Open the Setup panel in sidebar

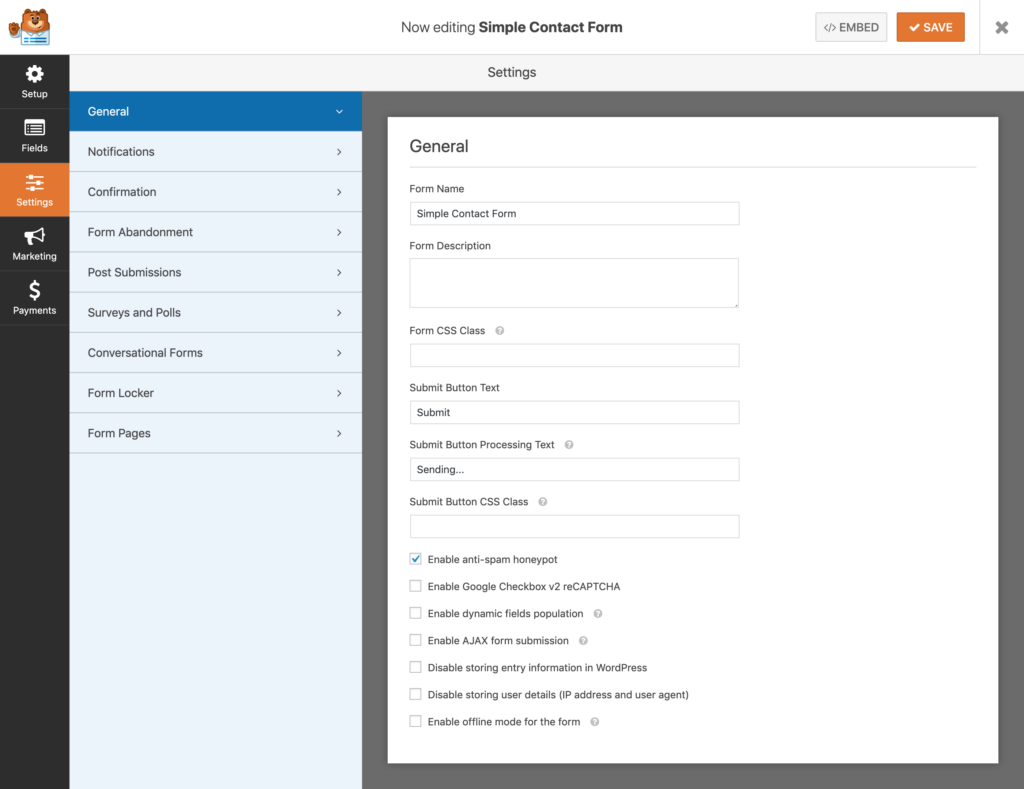(x=34, y=81)
